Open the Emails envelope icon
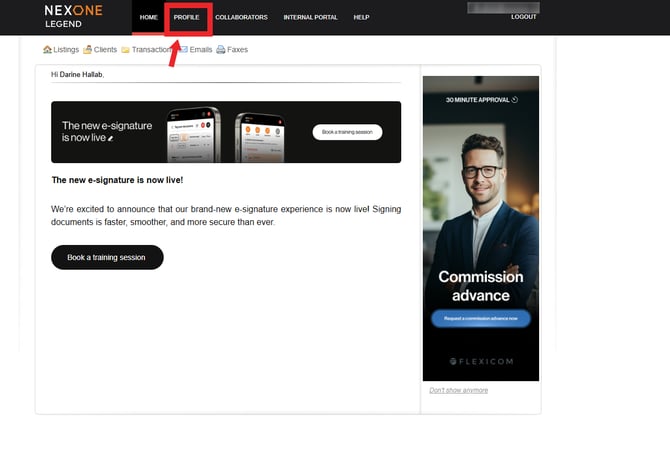The height and width of the screenshot is (470, 670). pyautogui.click(x=183, y=50)
